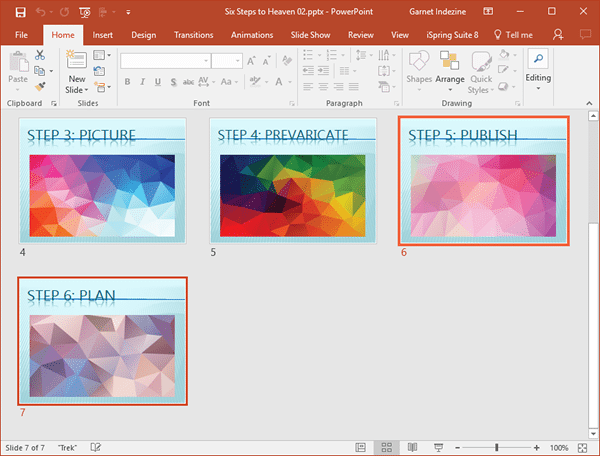Toggle Align Right paragraph

[339, 87]
